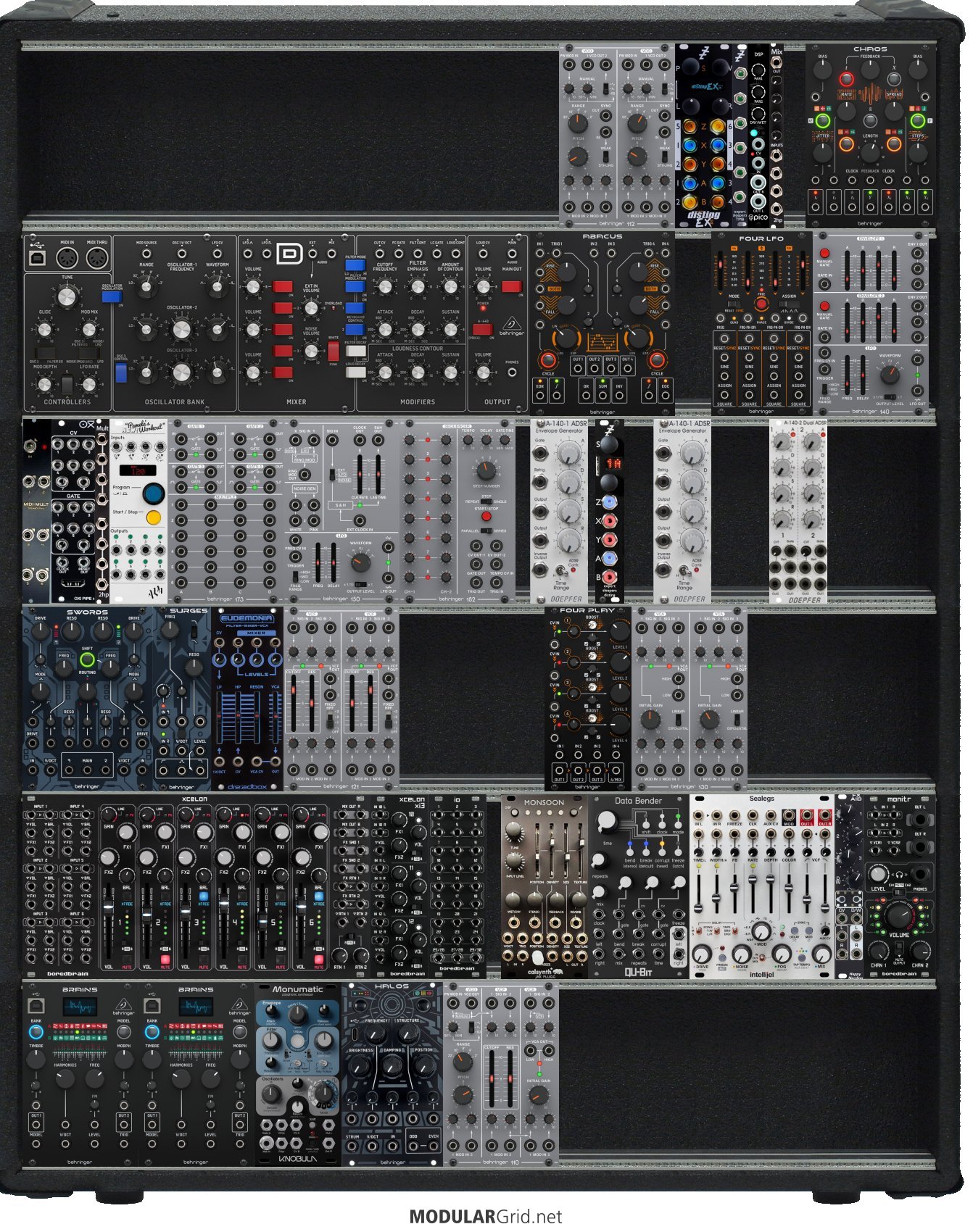Flip the Repeat/Single step switch on the 182 sequencer
The image size is (973, 1232).
tap(486, 501)
